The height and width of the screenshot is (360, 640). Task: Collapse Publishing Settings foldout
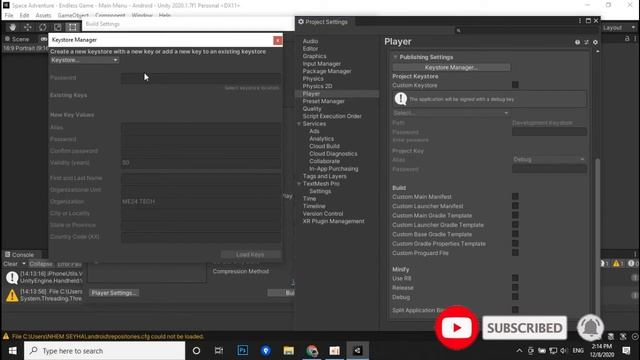pyautogui.click(x=395, y=57)
